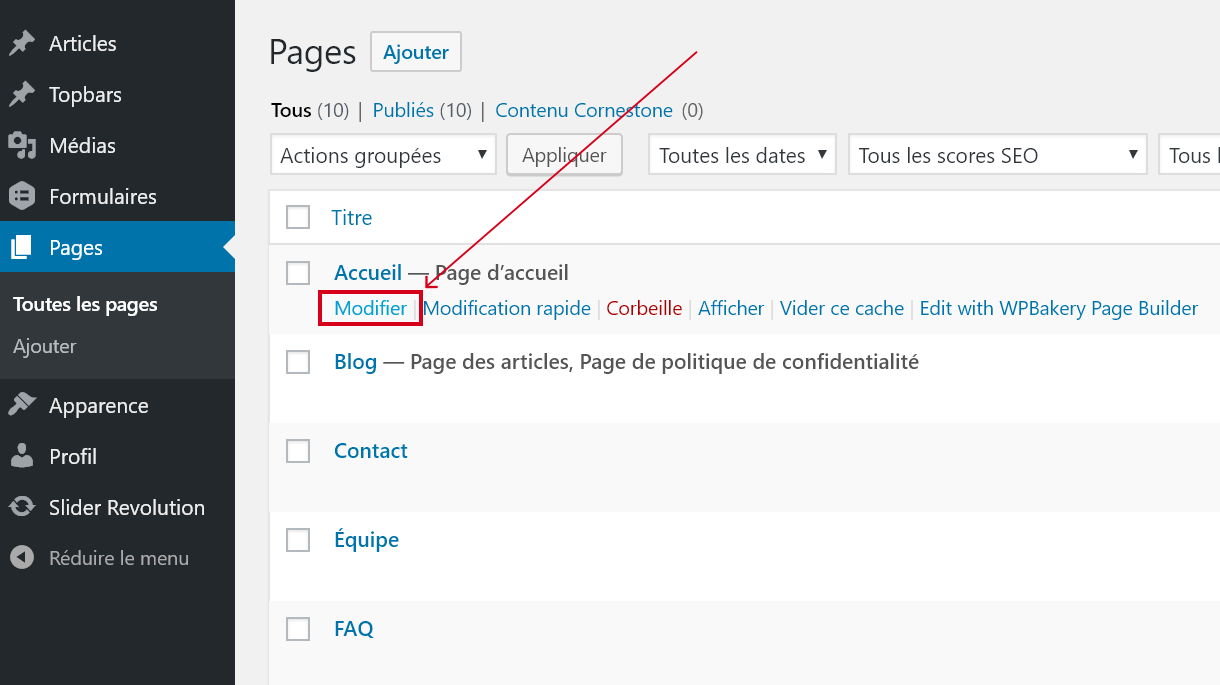Click the Formulaires sidebar icon

(22, 197)
